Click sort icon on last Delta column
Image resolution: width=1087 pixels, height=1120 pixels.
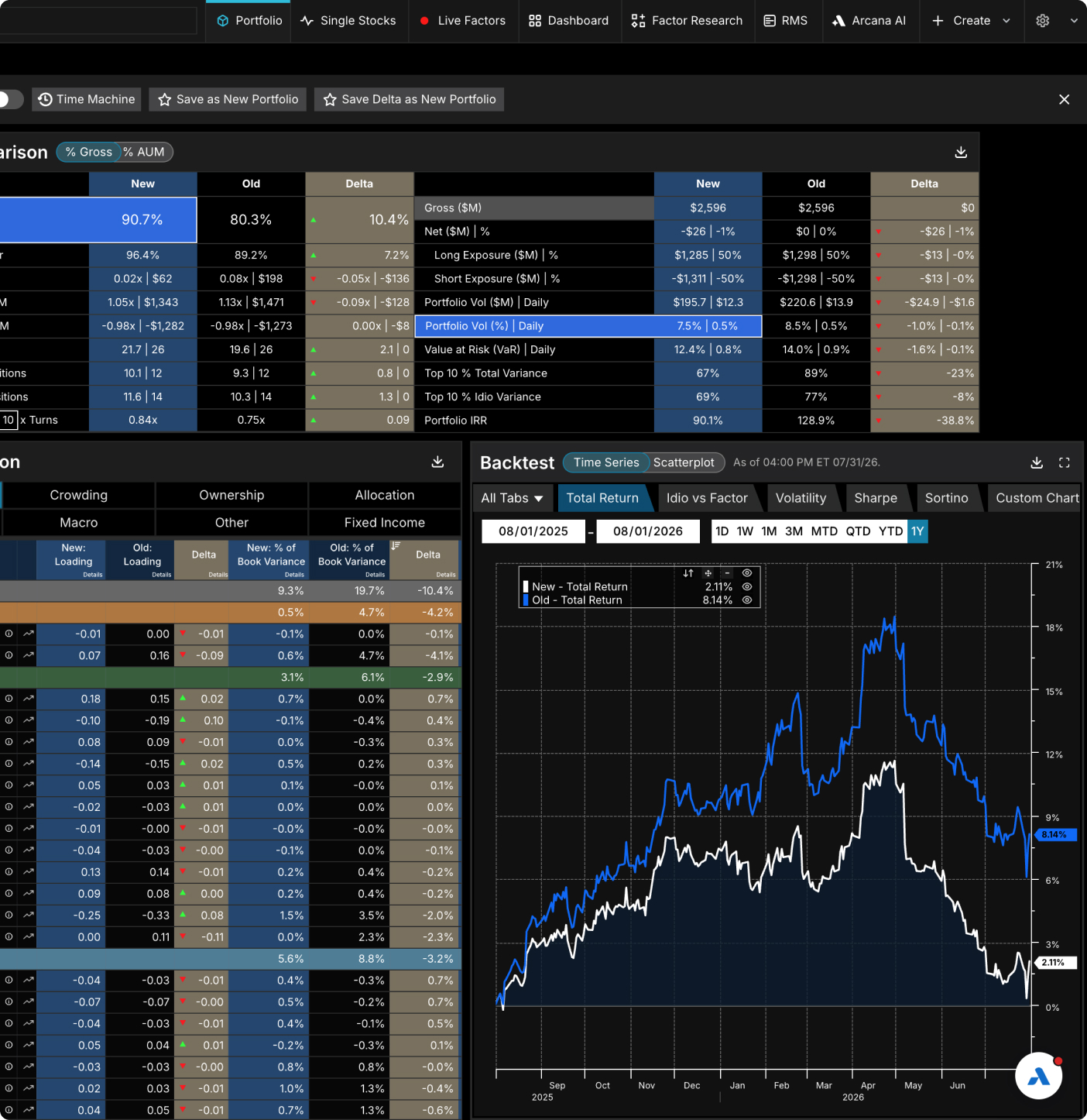tap(396, 546)
